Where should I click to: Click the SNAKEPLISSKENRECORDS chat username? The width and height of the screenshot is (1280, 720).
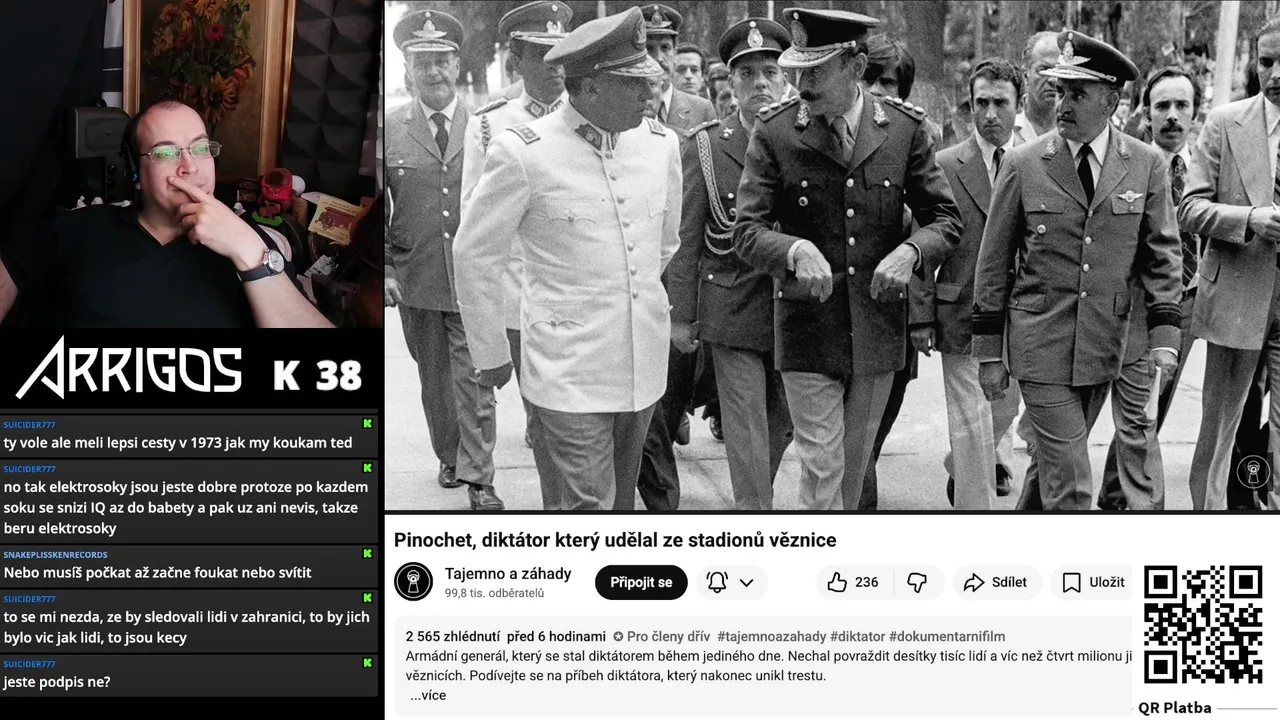pyautogui.click(x=55, y=554)
